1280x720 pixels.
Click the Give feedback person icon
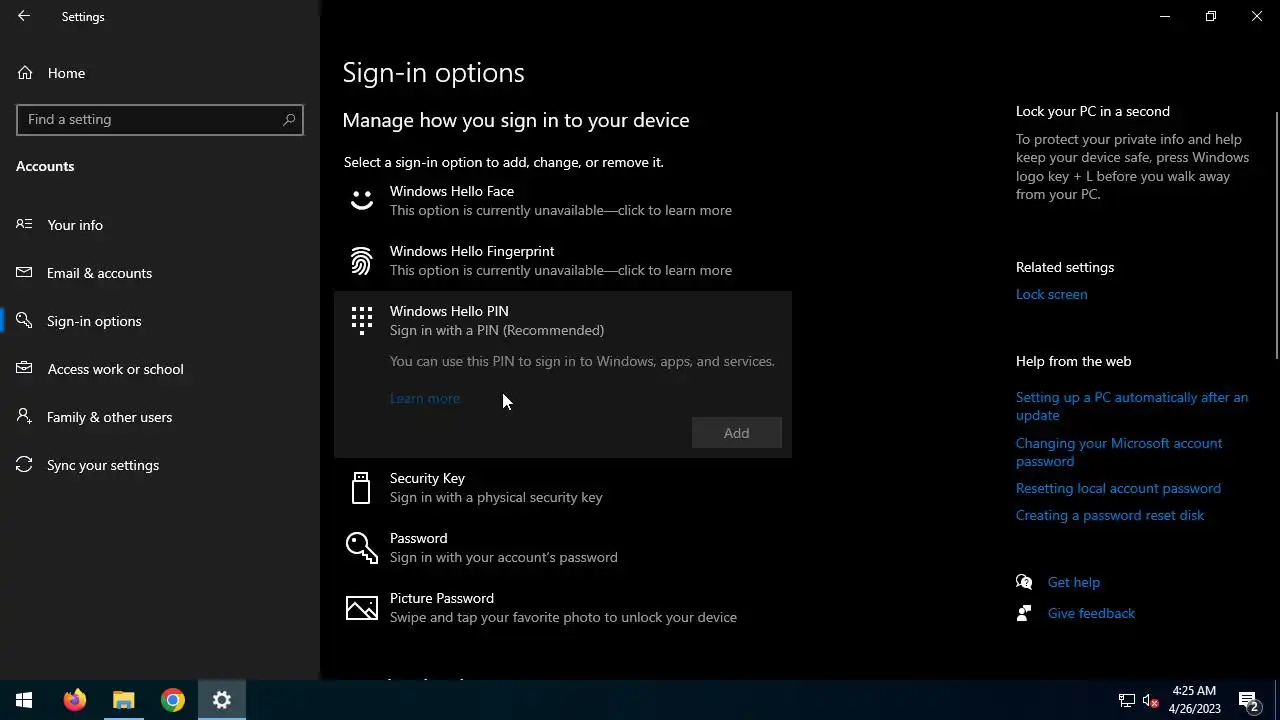1024,613
